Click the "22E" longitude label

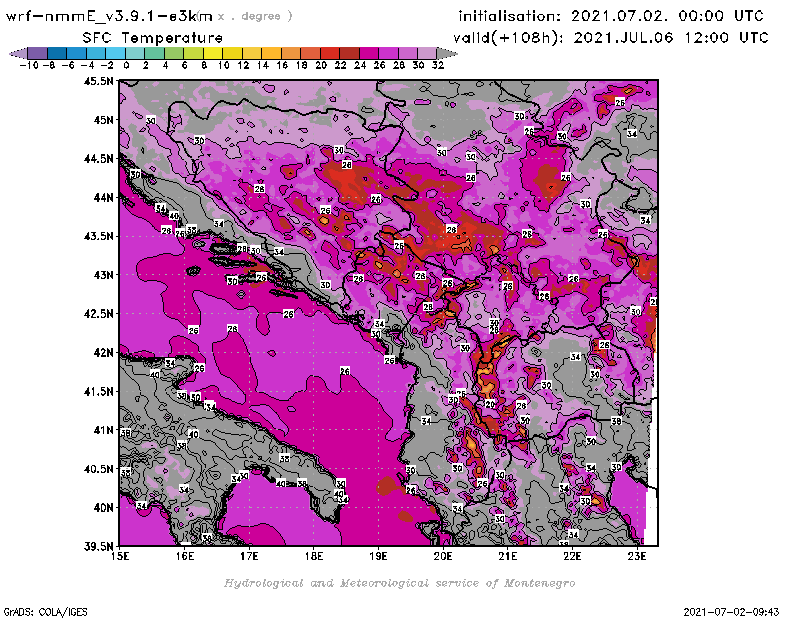(x=572, y=556)
